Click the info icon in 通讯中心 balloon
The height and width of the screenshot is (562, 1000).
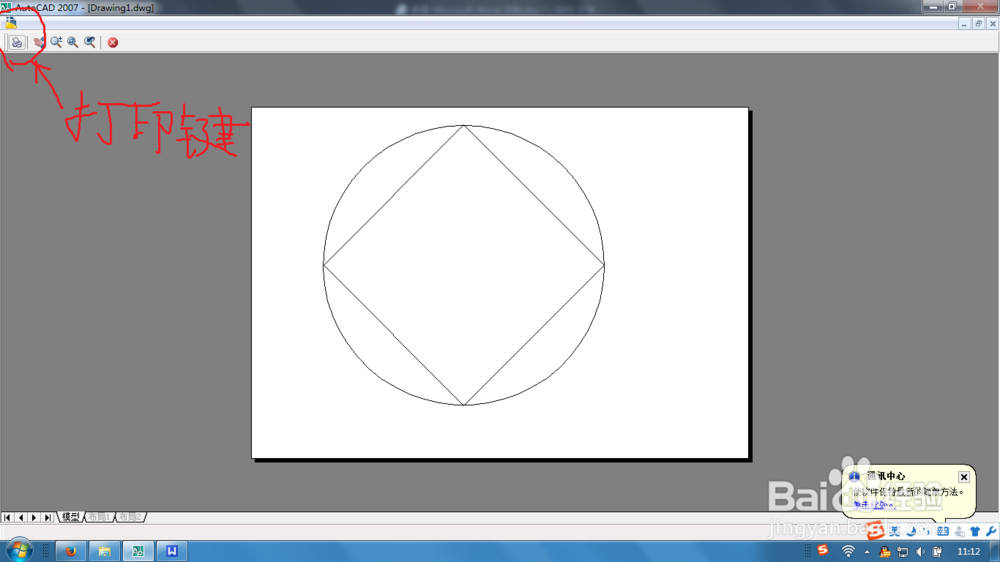point(854,476)
